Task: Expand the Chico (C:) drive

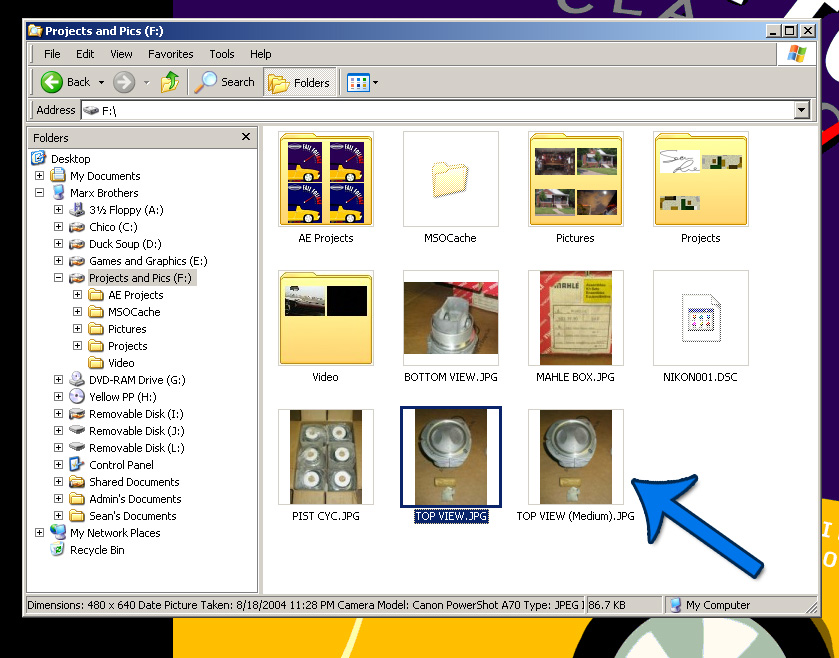Action: tap(58, 227)
